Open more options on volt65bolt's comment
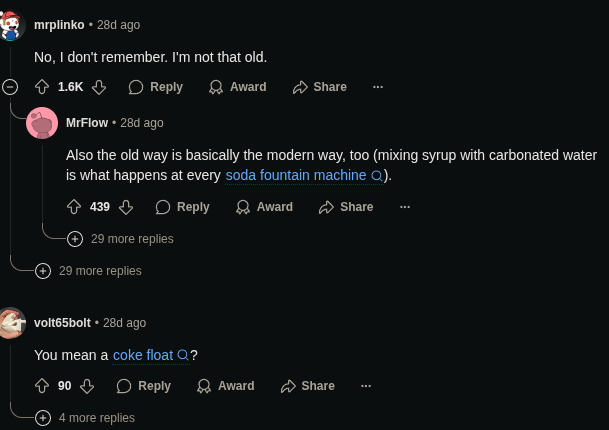This screenshot has height=430, width=609. [366, 386]
